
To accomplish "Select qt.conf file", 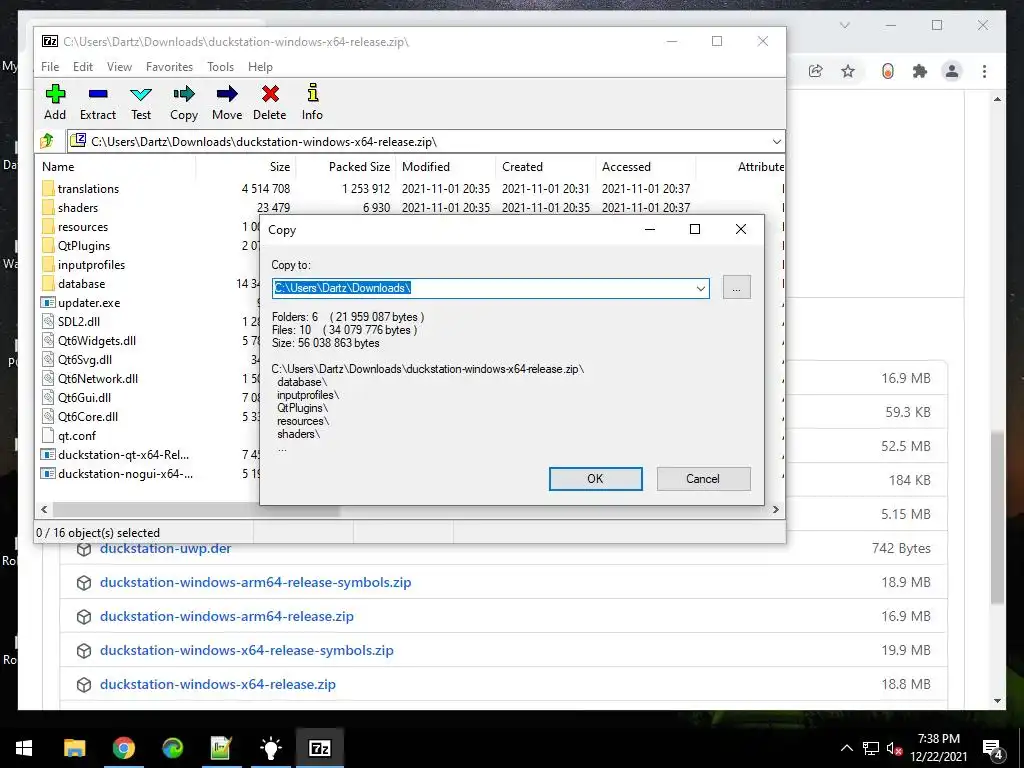I will (76, 435).
